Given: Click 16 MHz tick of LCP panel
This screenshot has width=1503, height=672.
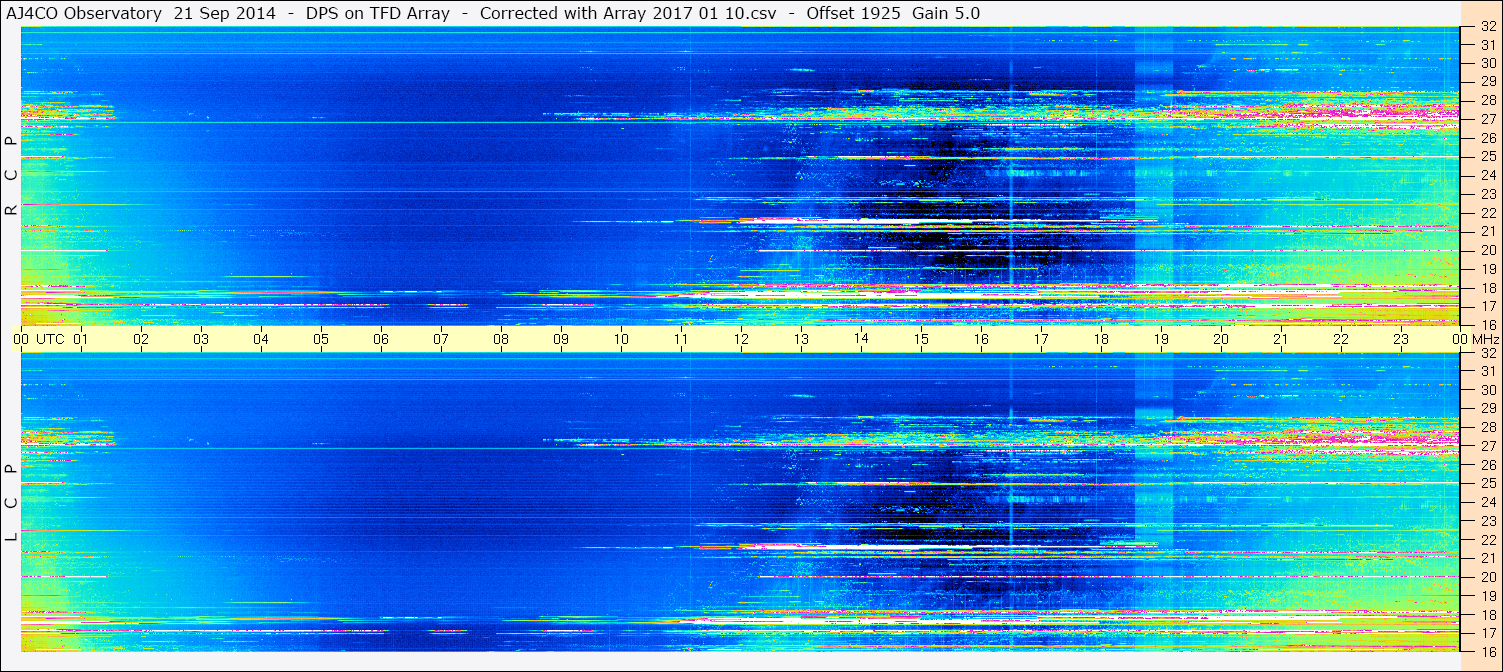Looking at the screenshot, I should (x=1488, y=651).
